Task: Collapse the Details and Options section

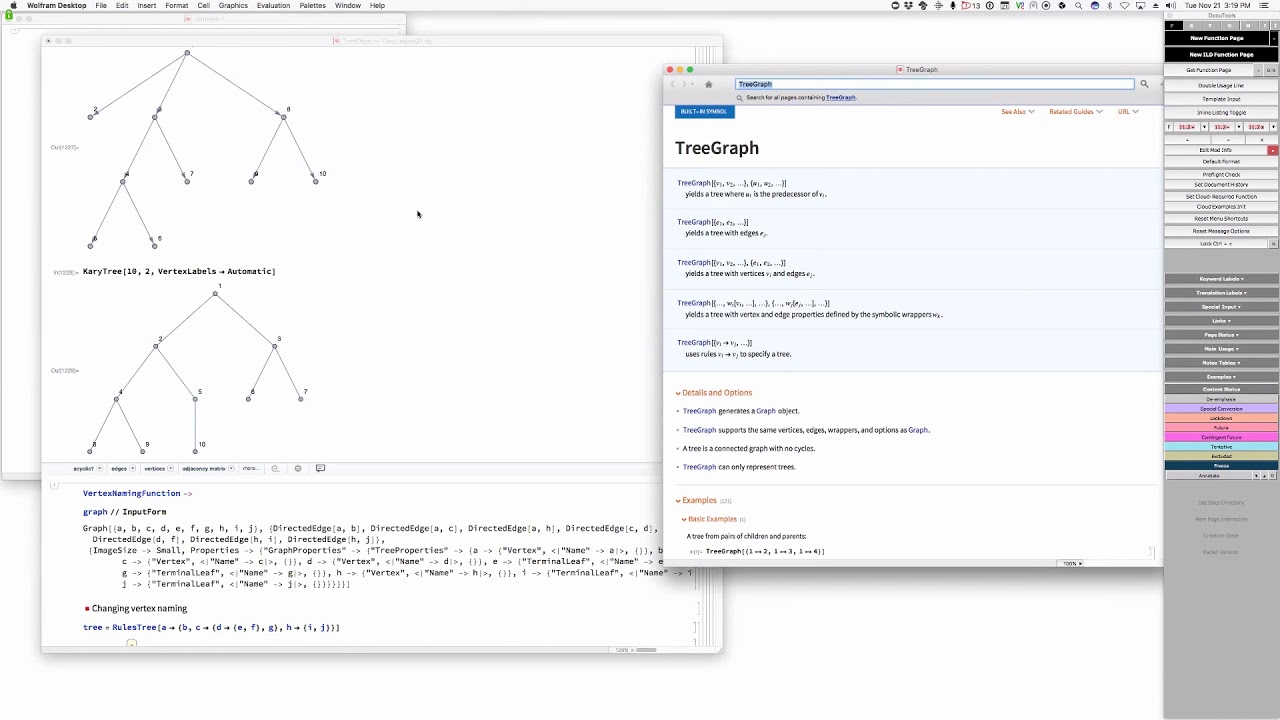Action: tap(678, 393)
